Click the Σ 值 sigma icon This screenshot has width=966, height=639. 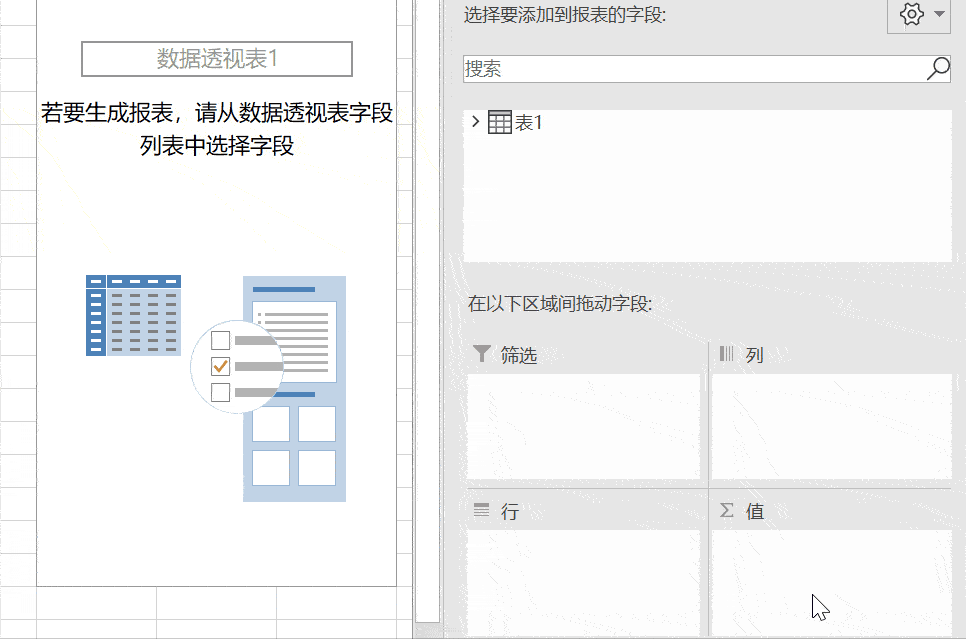pyautogui.click(x=727, y=510)
